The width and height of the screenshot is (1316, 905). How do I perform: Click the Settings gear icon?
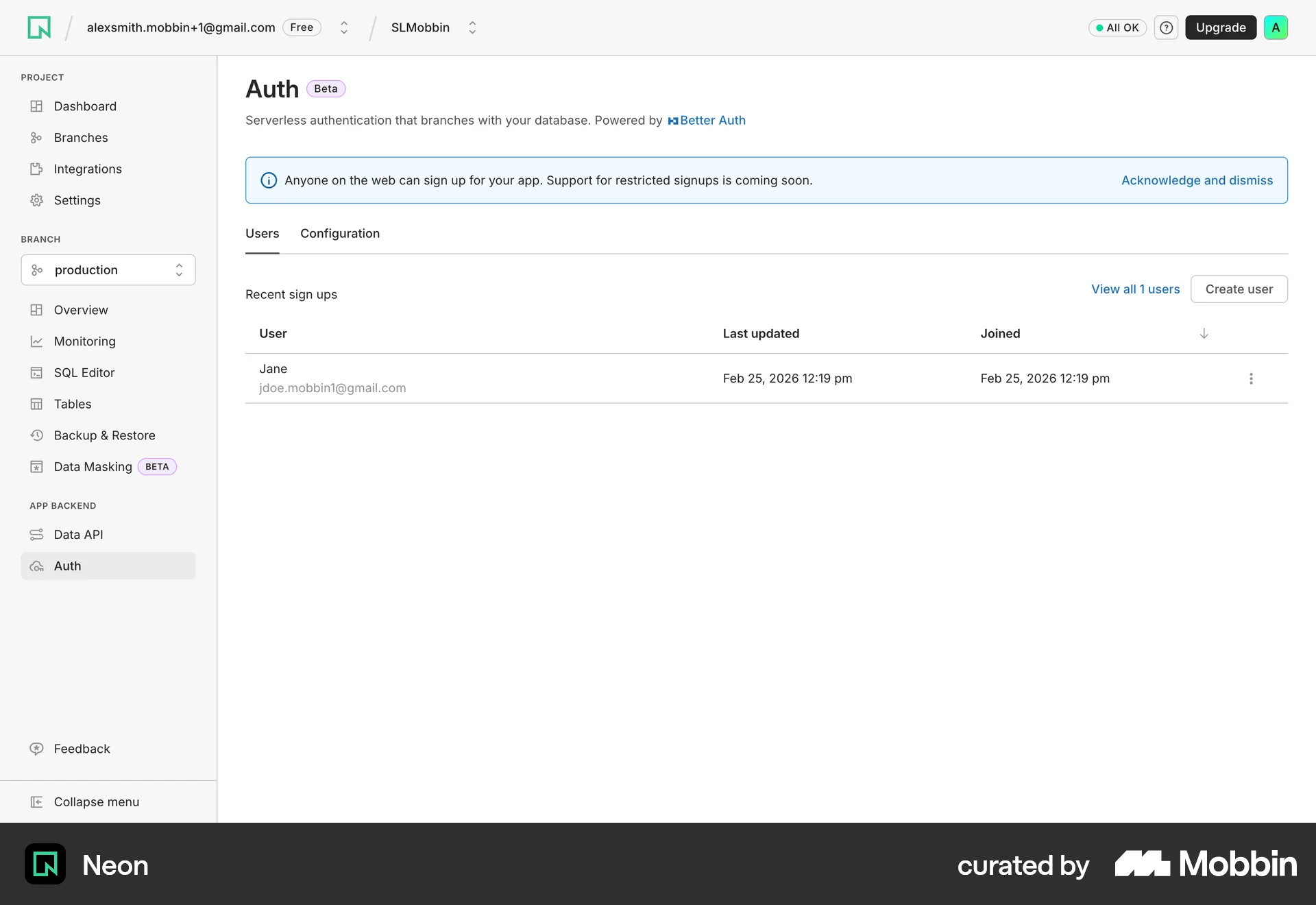pos(36,200)
